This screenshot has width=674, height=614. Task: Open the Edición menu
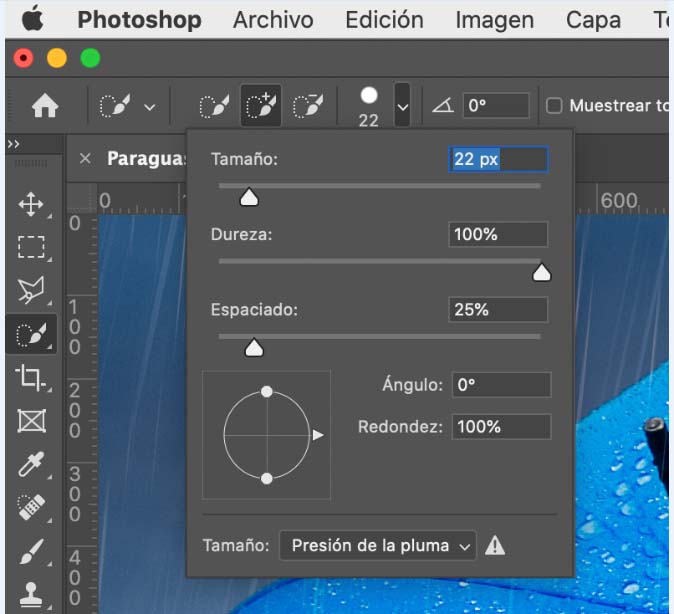(x=384, y=20)
